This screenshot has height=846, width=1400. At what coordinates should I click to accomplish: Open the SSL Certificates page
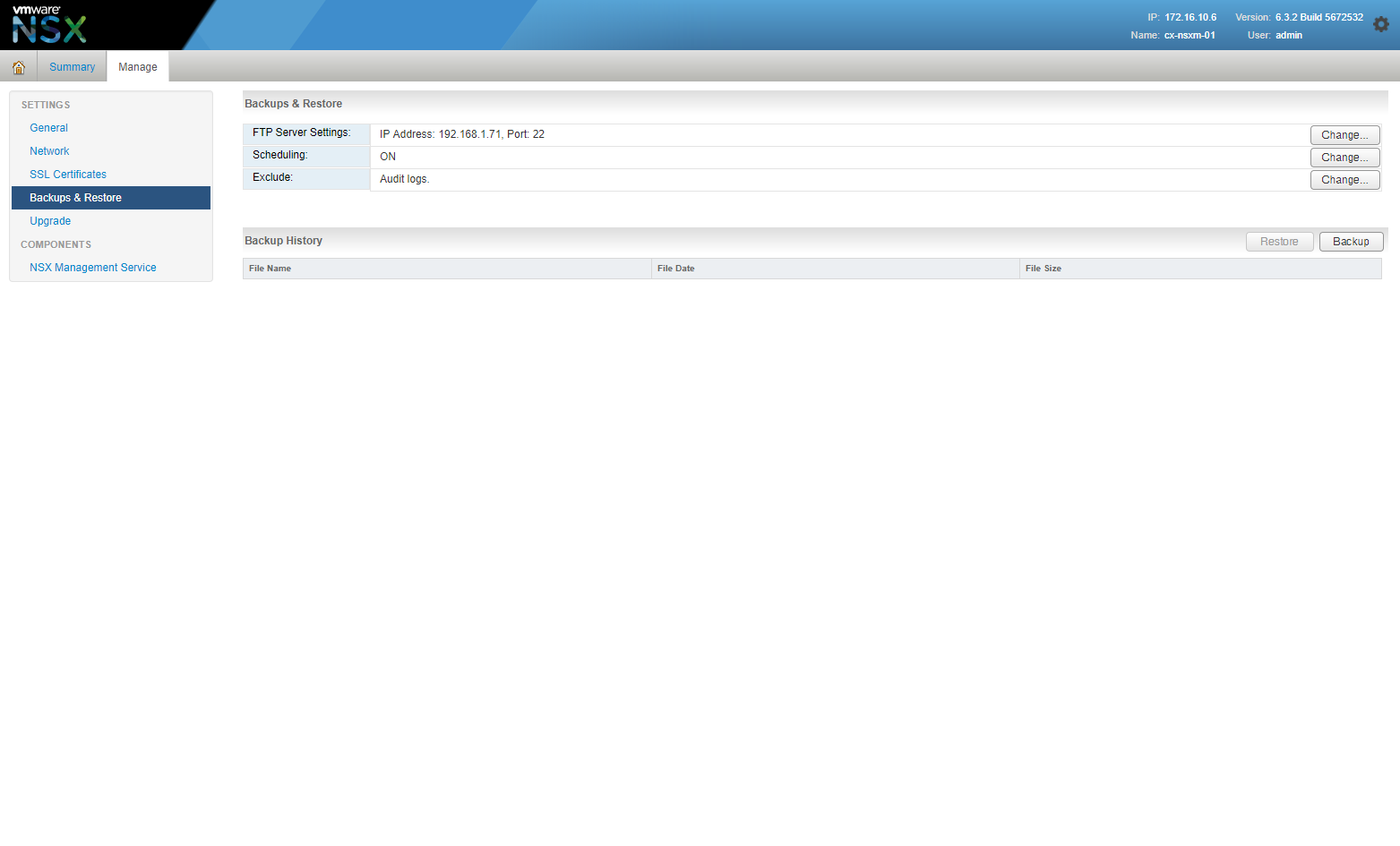pyautogui.click(x=68, y=175)
